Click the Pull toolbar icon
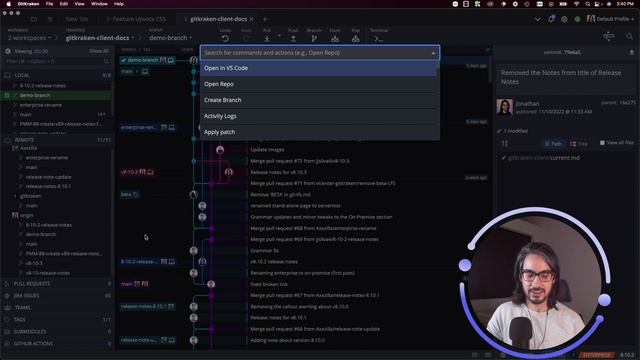The width and height of the screenshot is (640, 360). click(x=267, y=38)
